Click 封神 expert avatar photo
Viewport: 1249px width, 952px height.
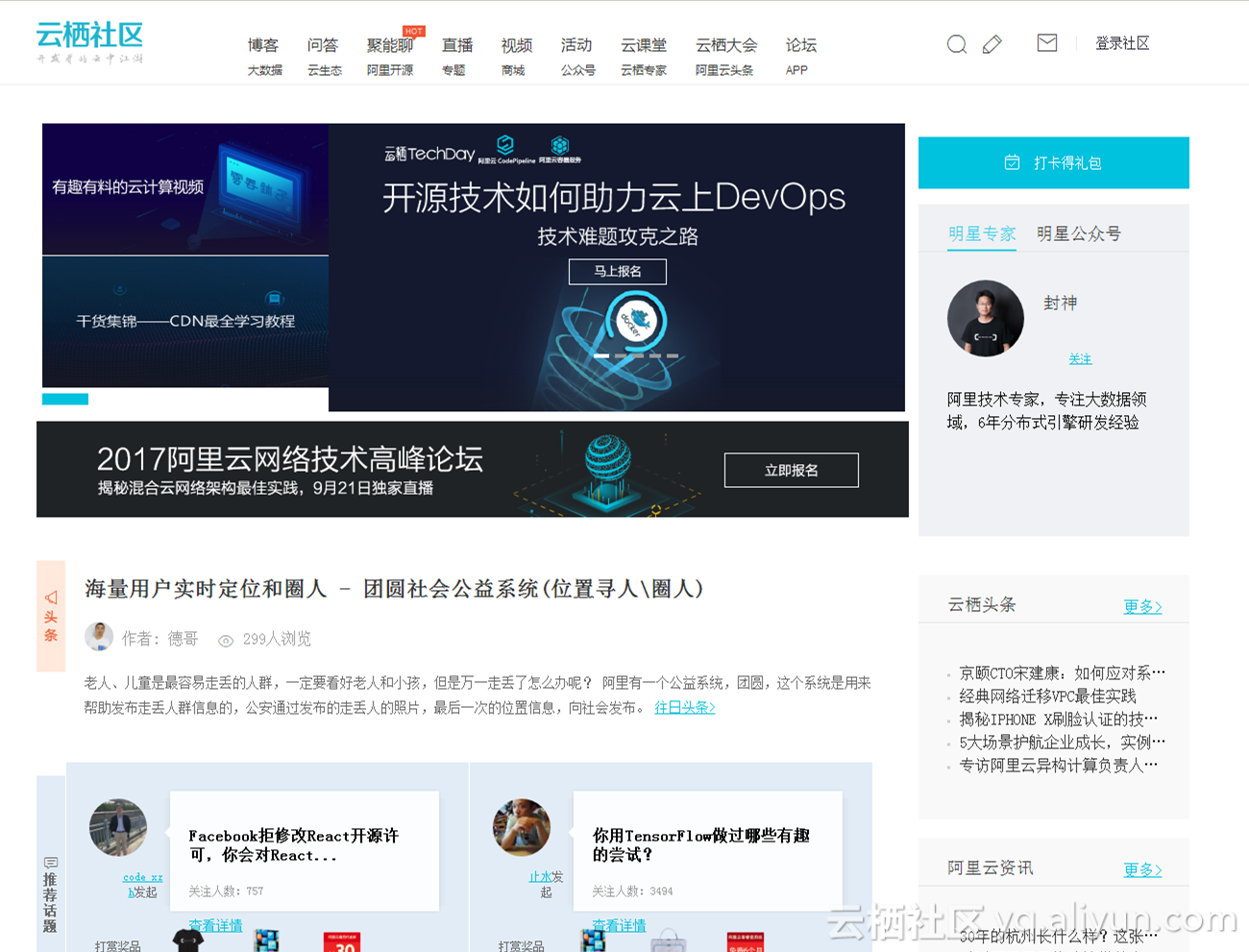coord(986,319)
